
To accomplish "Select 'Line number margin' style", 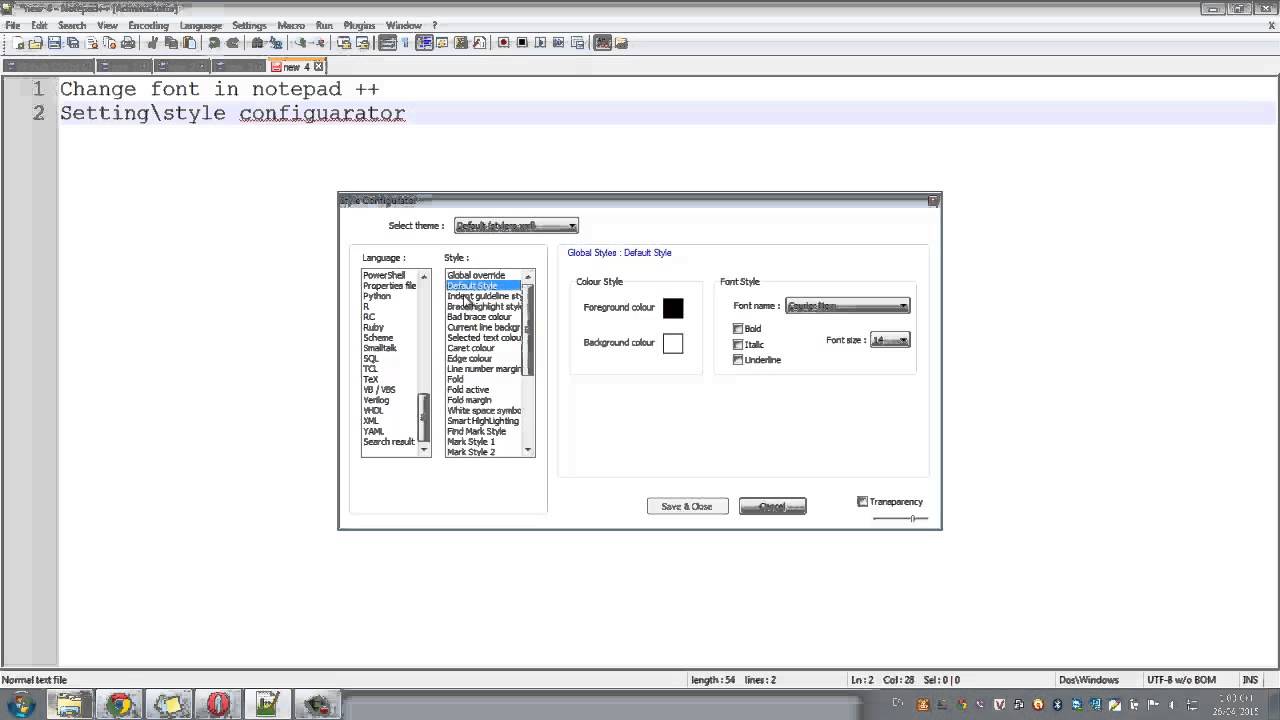I will click(x=484, y=369).
